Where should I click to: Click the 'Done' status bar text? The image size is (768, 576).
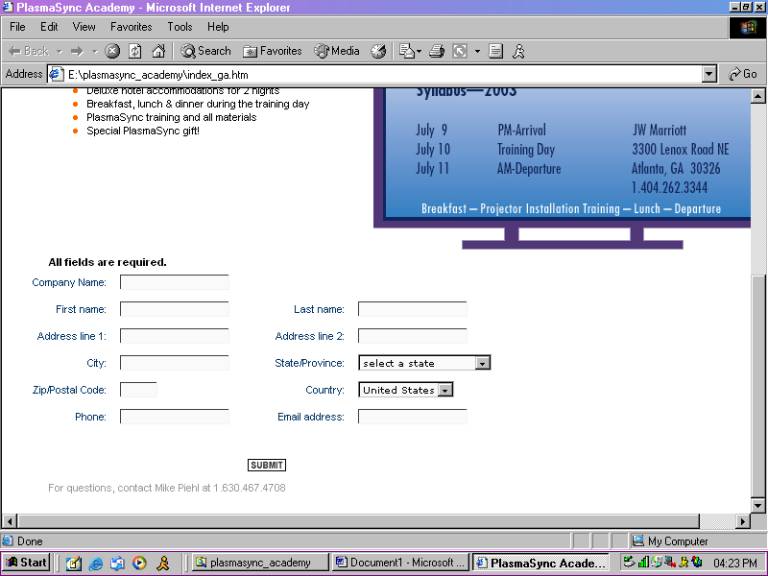[x=29, y=541]
